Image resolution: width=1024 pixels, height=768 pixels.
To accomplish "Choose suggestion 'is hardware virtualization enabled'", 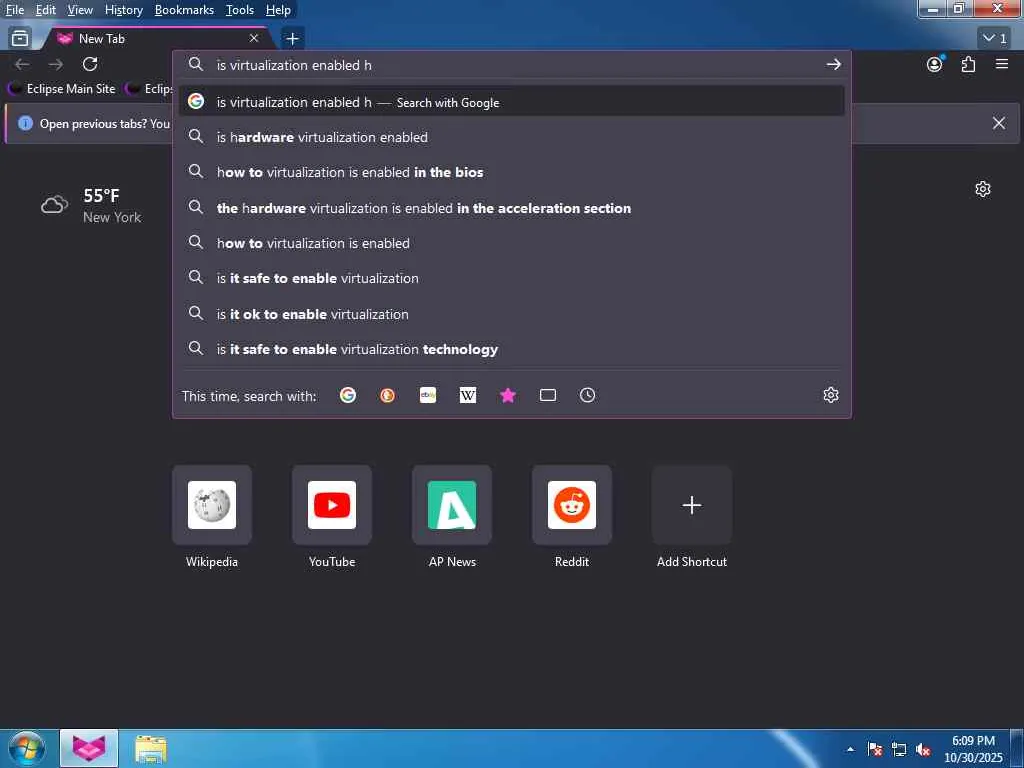I will (511, 137).
